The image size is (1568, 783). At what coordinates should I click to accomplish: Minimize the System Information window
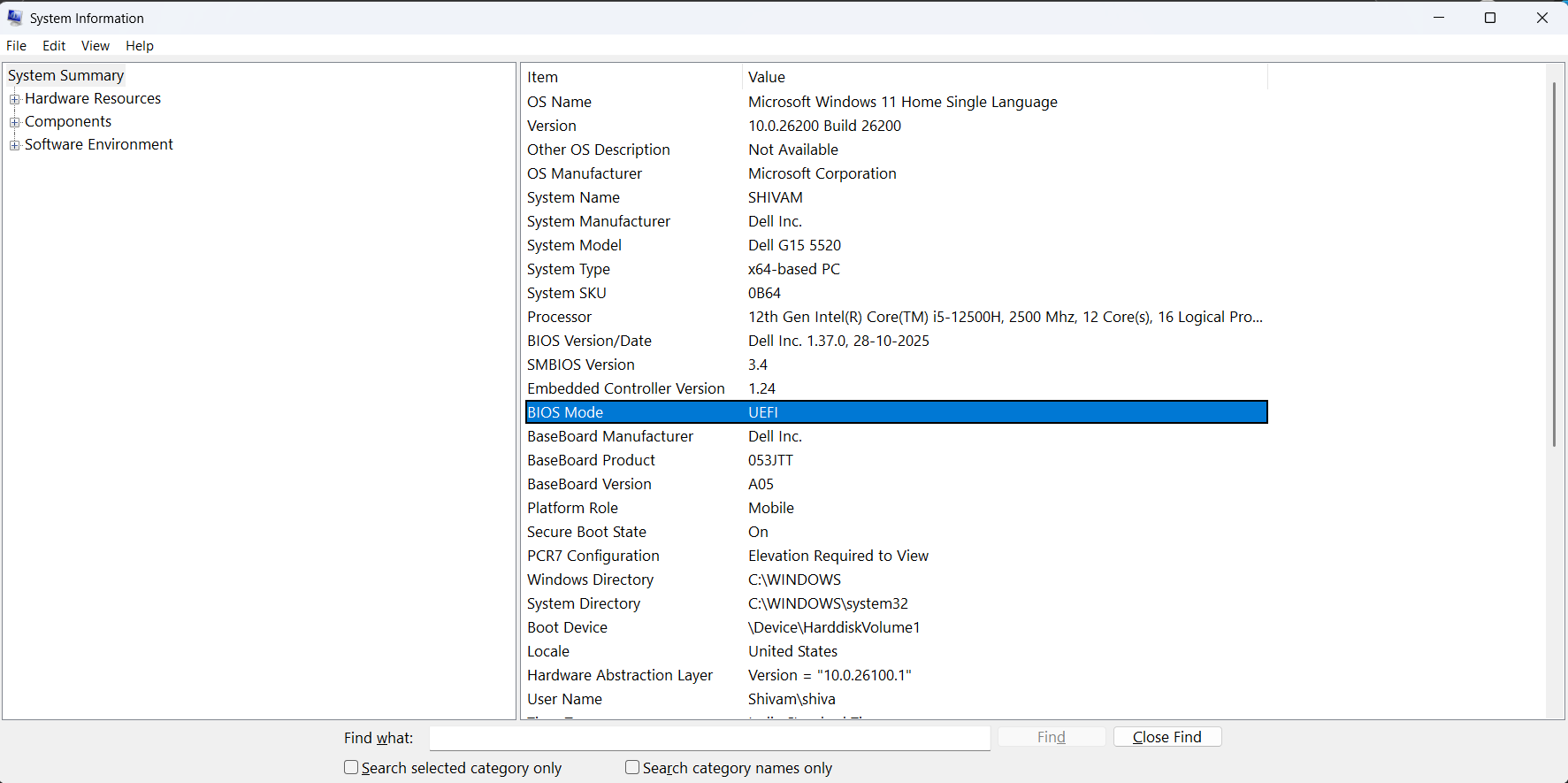[x=1439, y=18]
